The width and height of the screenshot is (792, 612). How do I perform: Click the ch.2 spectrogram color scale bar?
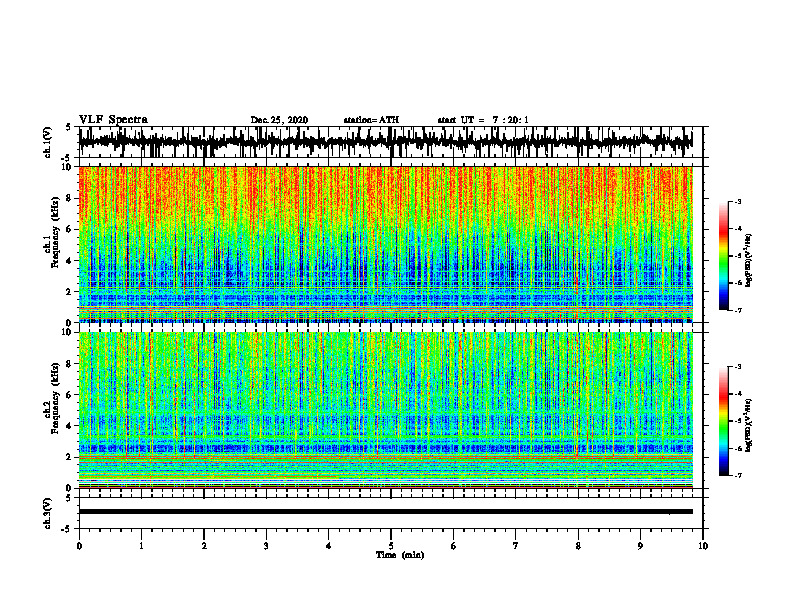(x=724, y=421)
